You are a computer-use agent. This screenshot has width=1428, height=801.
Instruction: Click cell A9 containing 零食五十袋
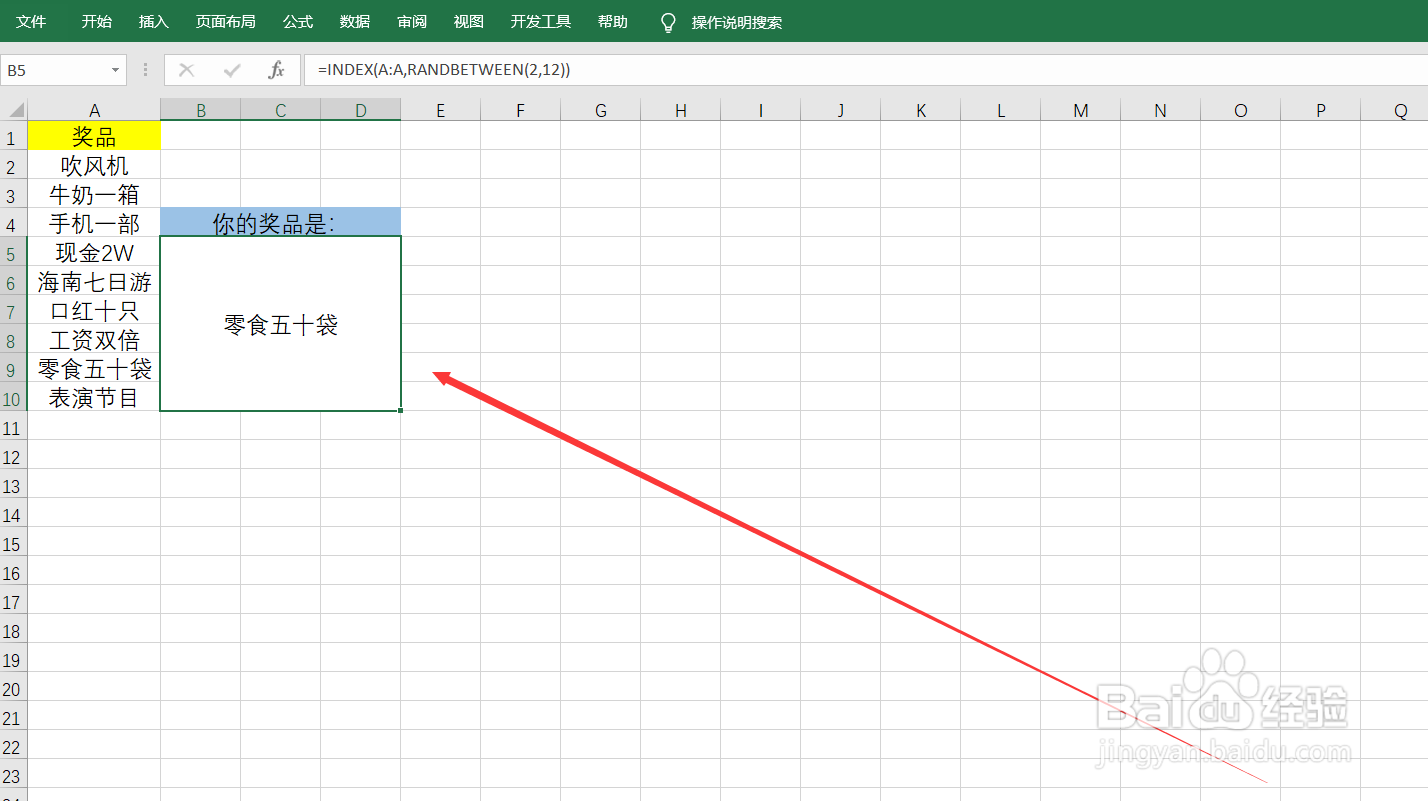click(x=94, y=368)
